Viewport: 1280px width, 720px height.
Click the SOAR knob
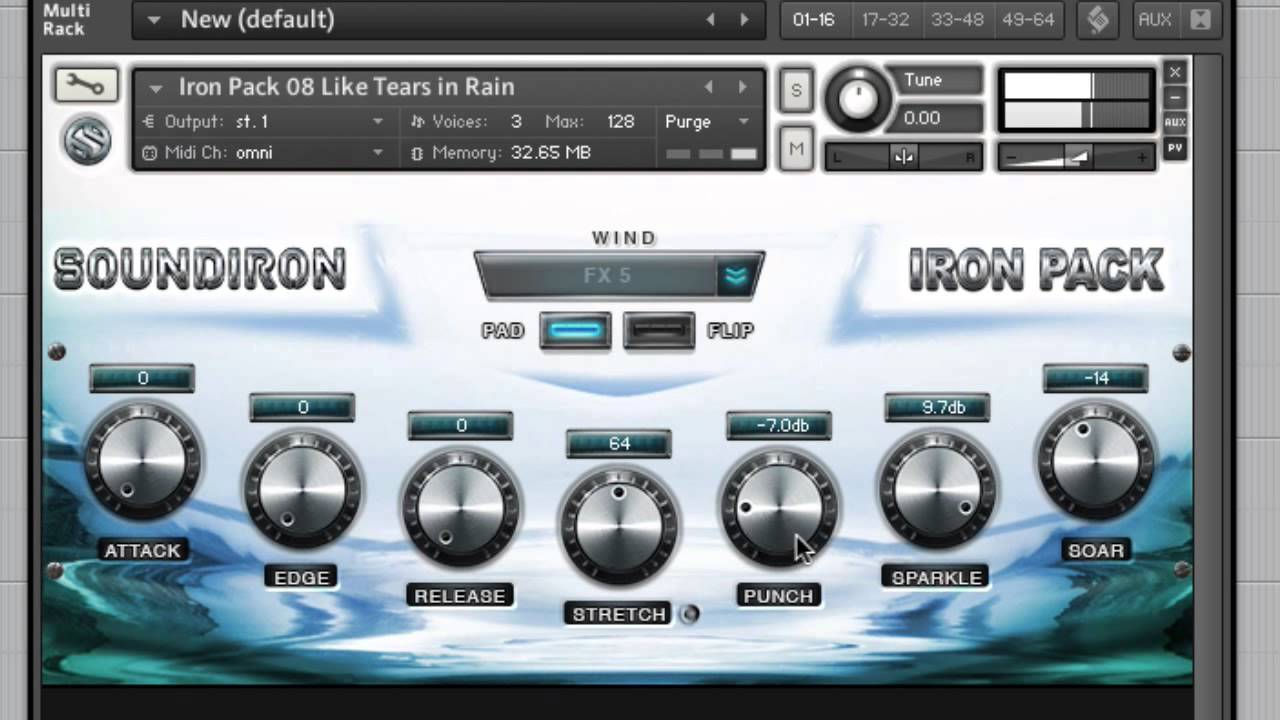click(x=1096, y=461)
